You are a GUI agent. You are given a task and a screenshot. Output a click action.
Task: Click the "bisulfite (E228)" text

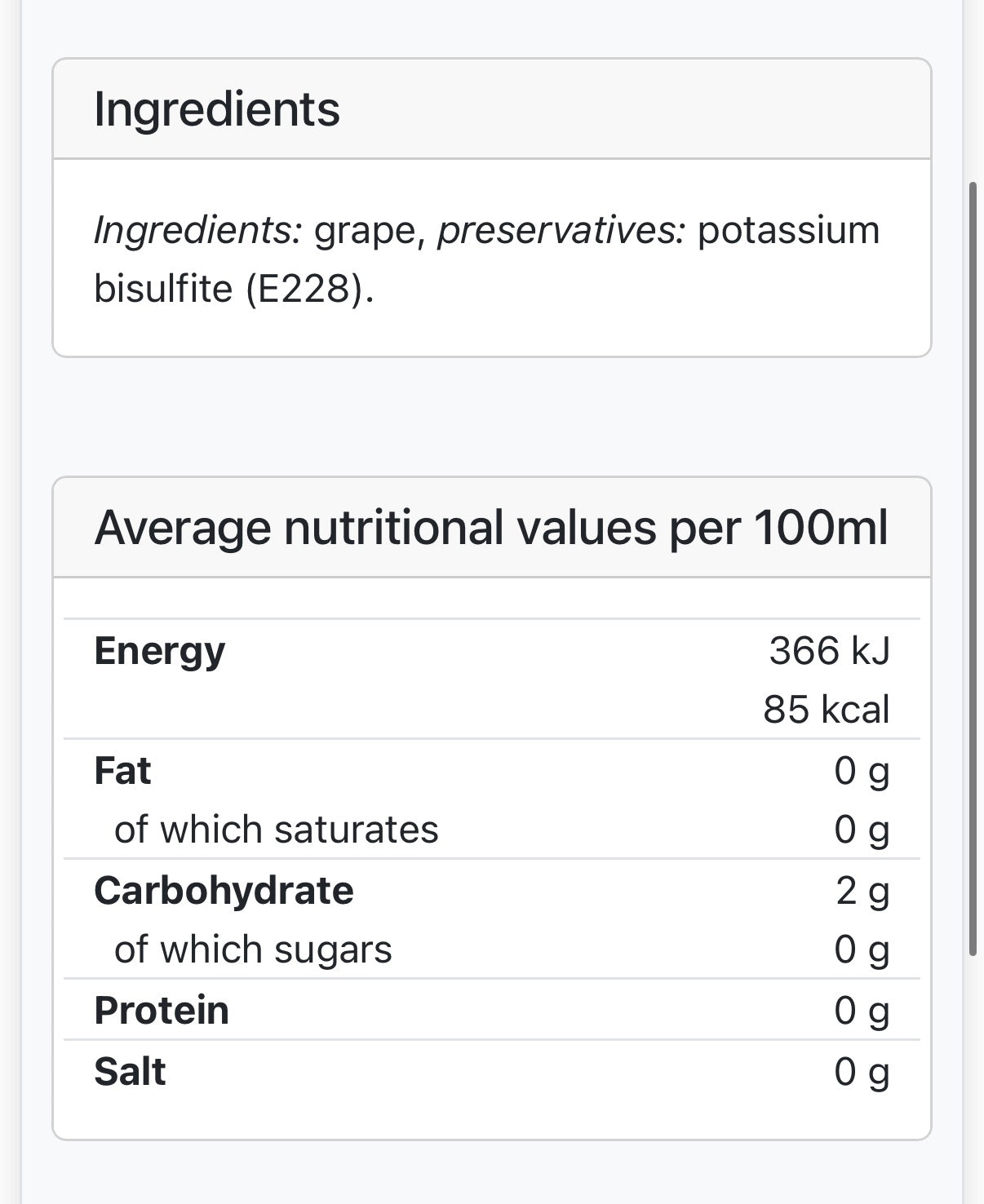click(233, 289)
